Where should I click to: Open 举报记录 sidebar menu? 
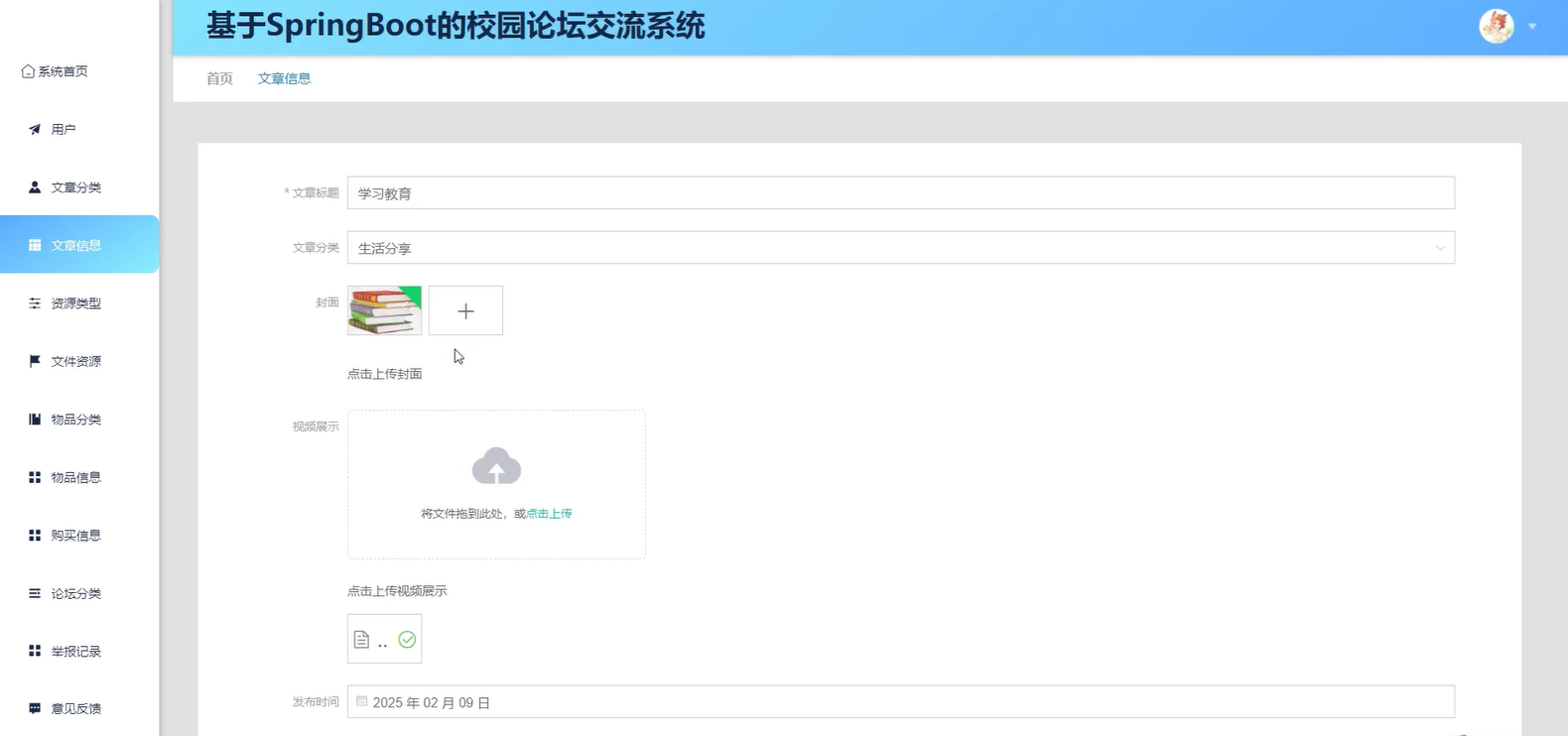pos(79,651)
